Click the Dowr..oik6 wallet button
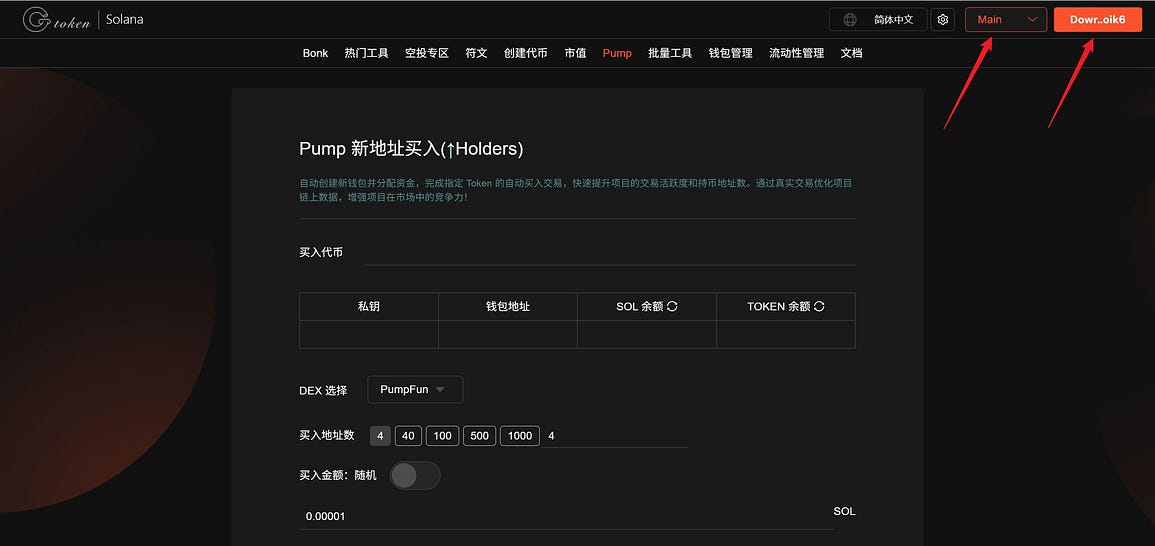The height and width of the screenshot is (546, 1155). (1098, 20)
